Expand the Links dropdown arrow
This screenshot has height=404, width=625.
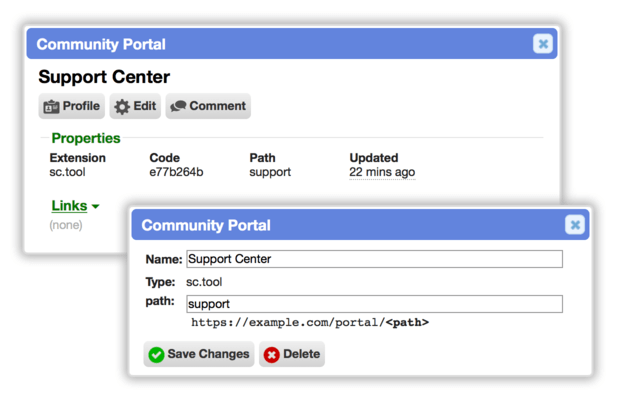point(95,206)
